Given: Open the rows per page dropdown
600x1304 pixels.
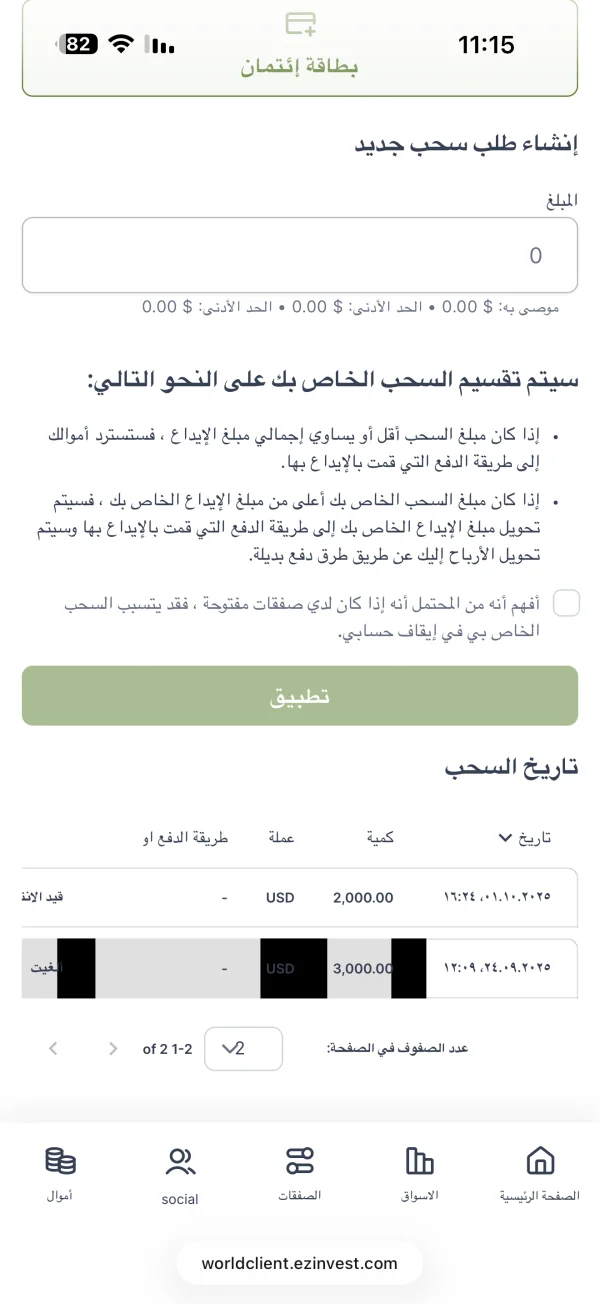Looking at the screenshot, I should (243, 1049).
